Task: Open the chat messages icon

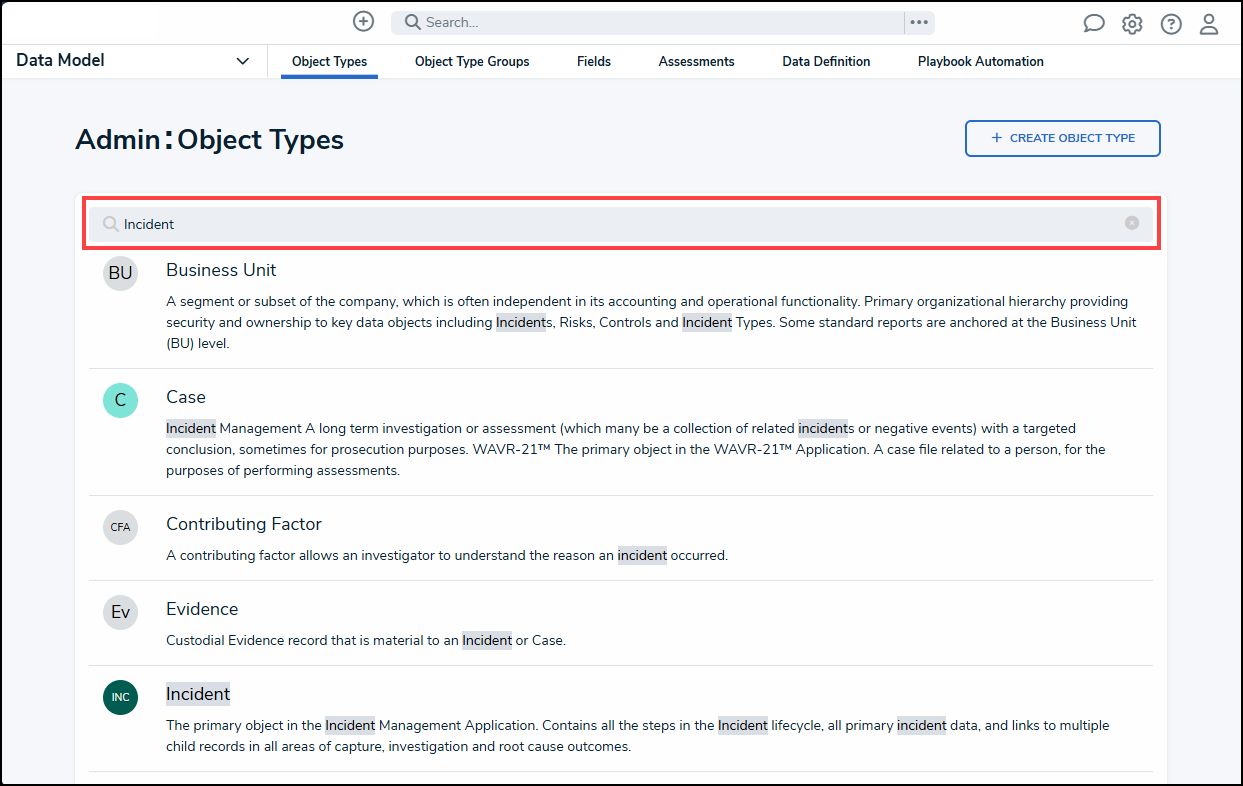Action: tap(1094, 24)
